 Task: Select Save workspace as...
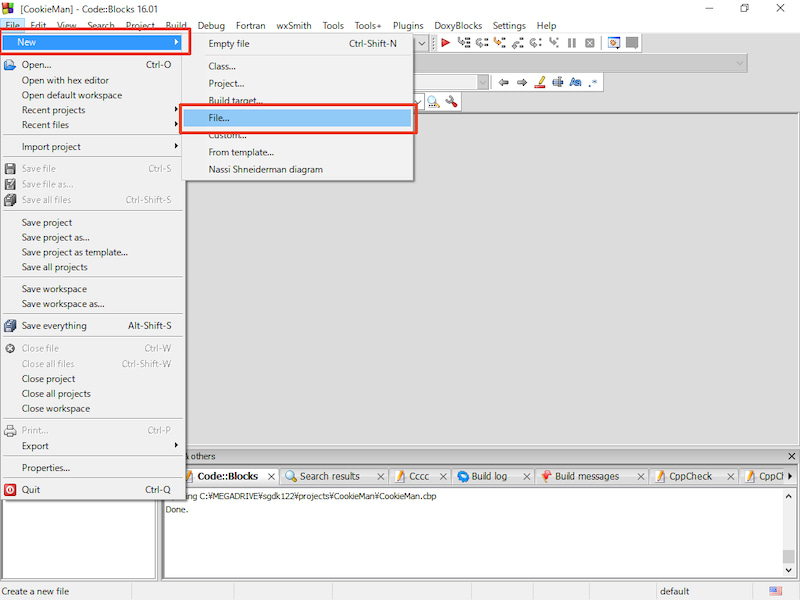92,304
